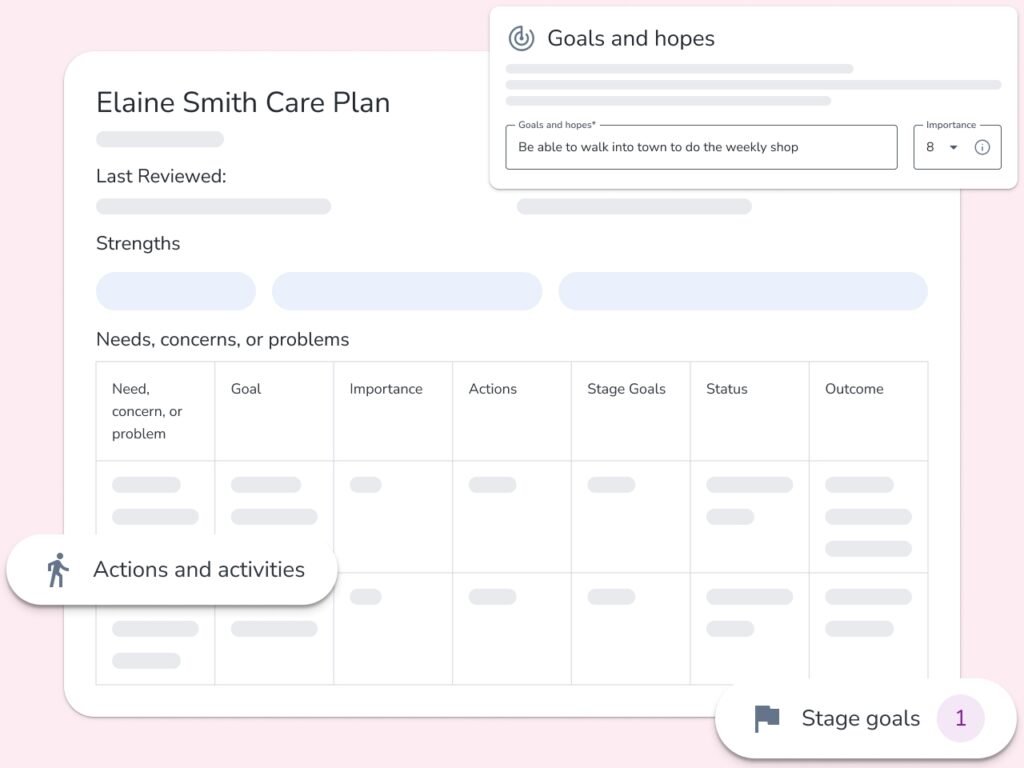1024x768 pixels.
Task: Click the Importance dropdown chevron arrow
Action: (x=955, y=147)
